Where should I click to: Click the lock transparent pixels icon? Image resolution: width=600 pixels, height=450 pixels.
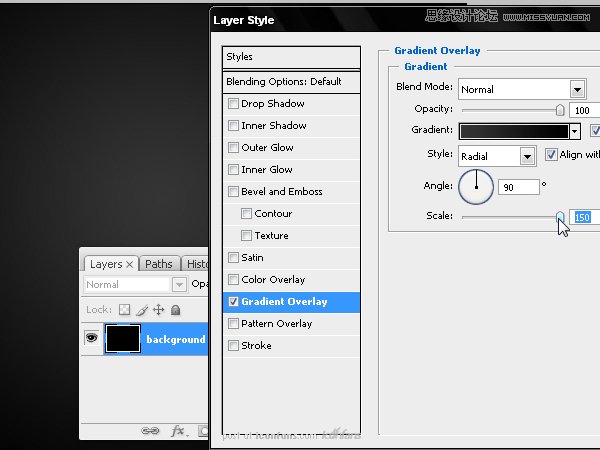(x=124, y=310)
